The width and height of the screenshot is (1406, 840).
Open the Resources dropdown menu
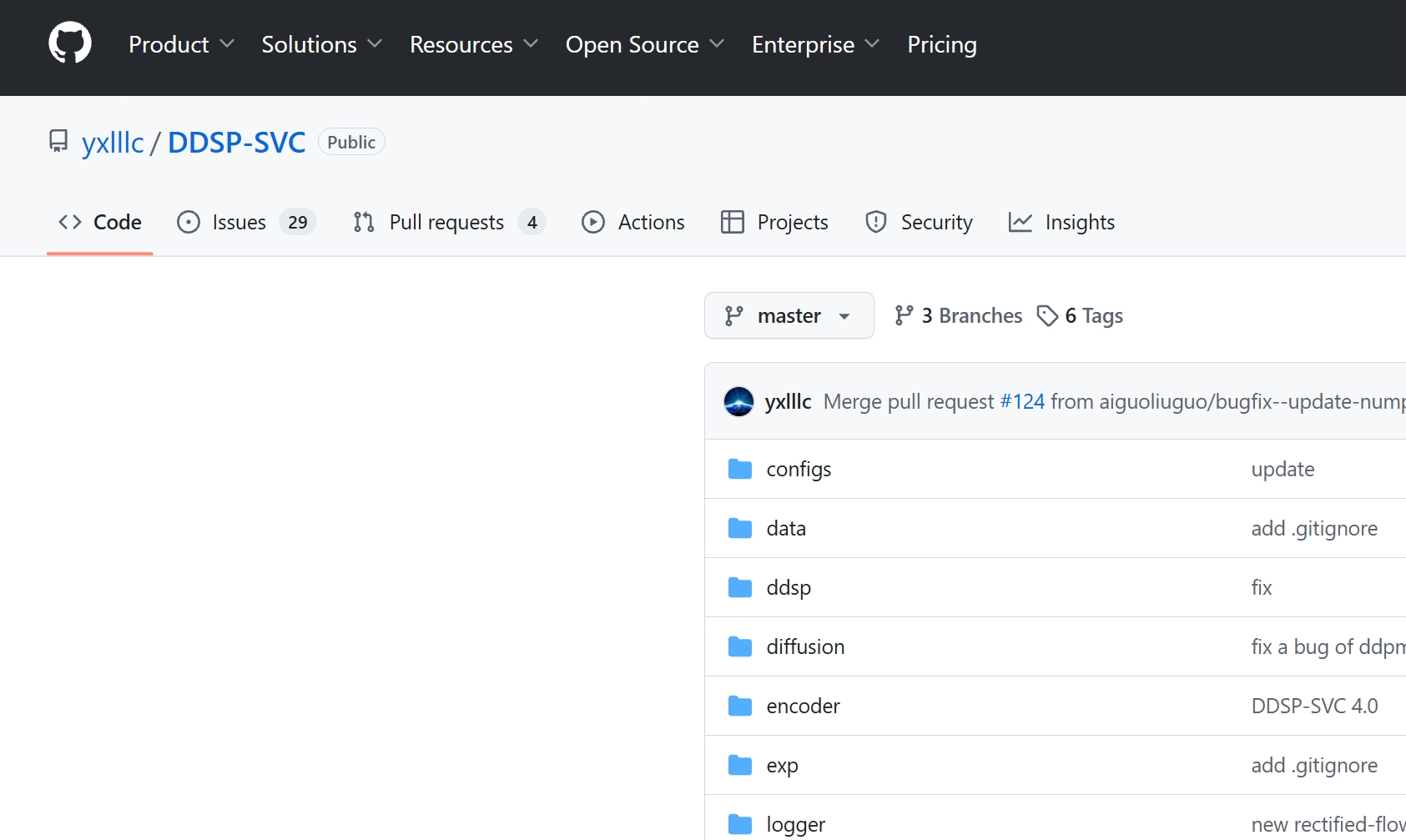coord(473,44)
